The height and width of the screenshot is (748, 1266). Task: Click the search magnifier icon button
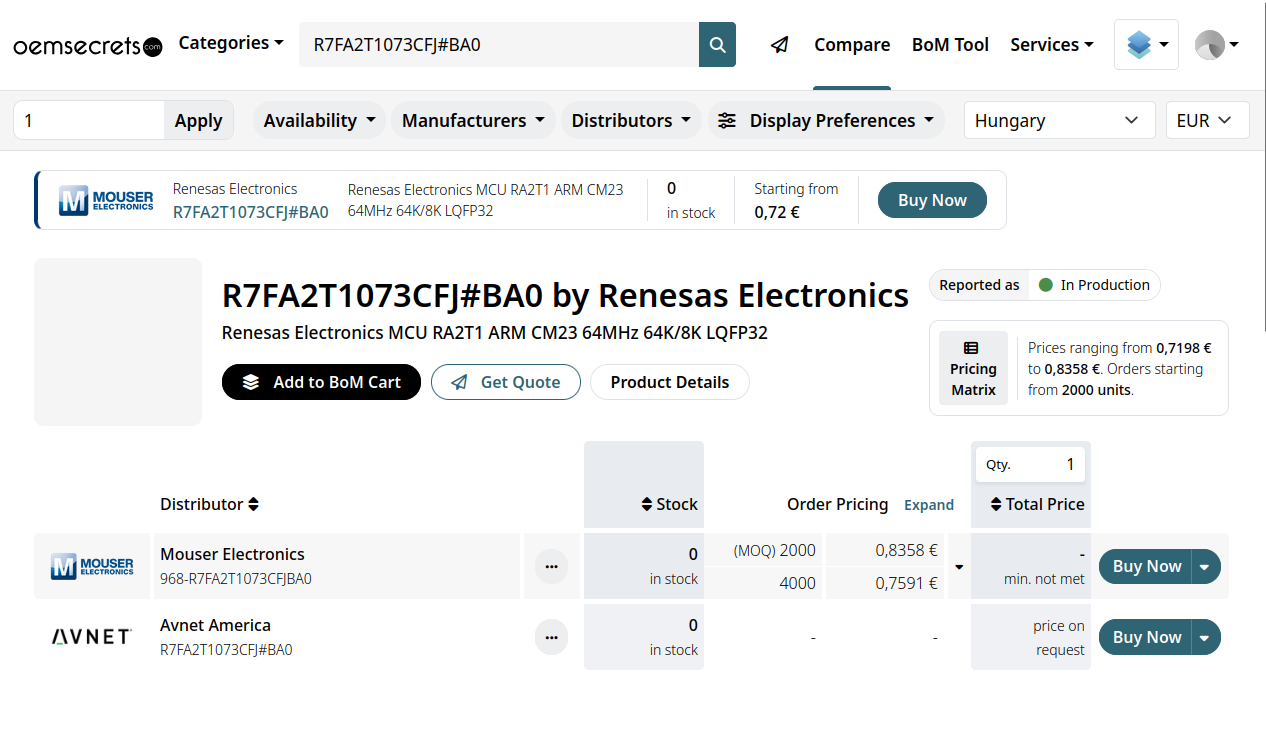point(717,45)
